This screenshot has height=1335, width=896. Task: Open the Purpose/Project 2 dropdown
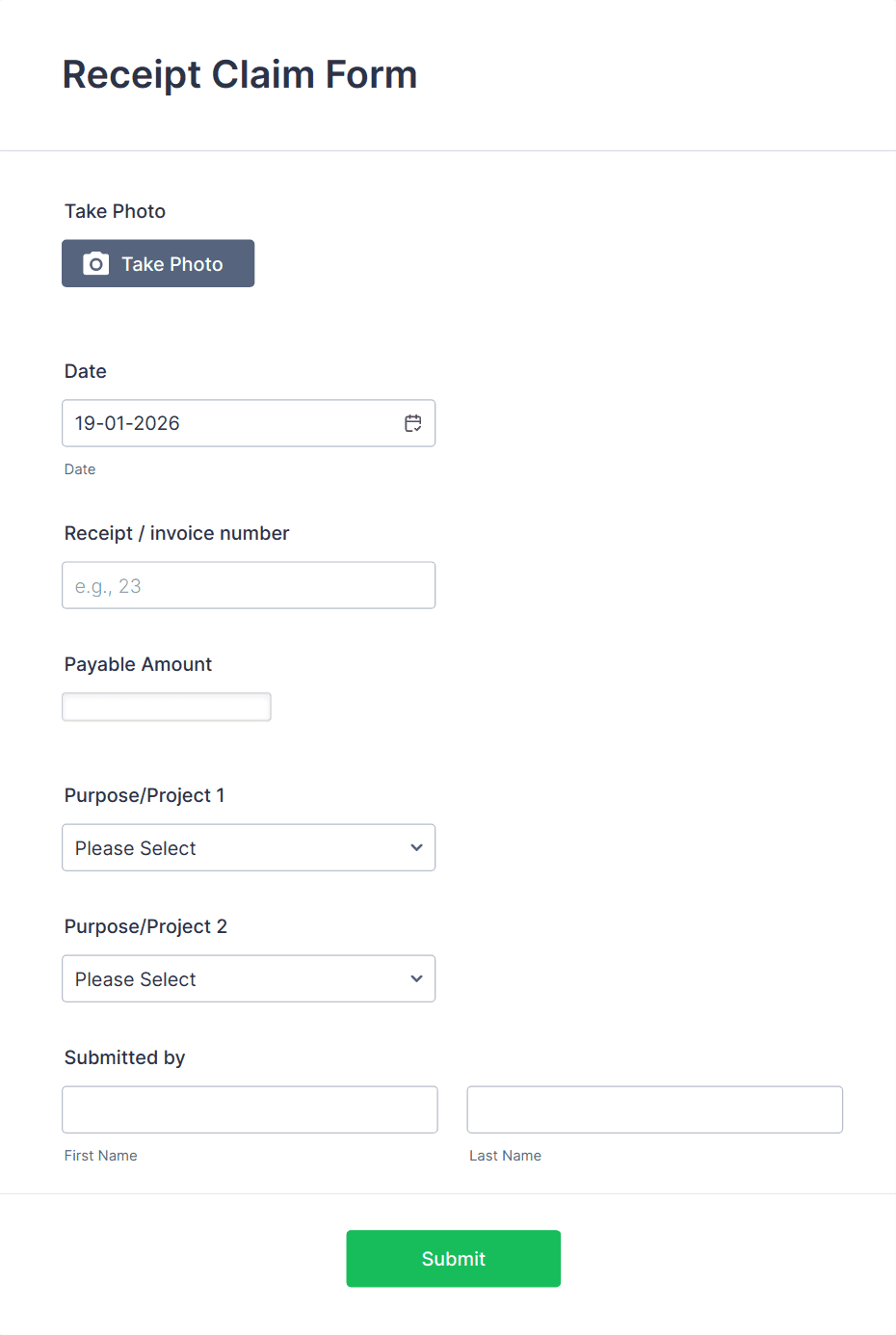pyautogui.click(x=249, y=978)
